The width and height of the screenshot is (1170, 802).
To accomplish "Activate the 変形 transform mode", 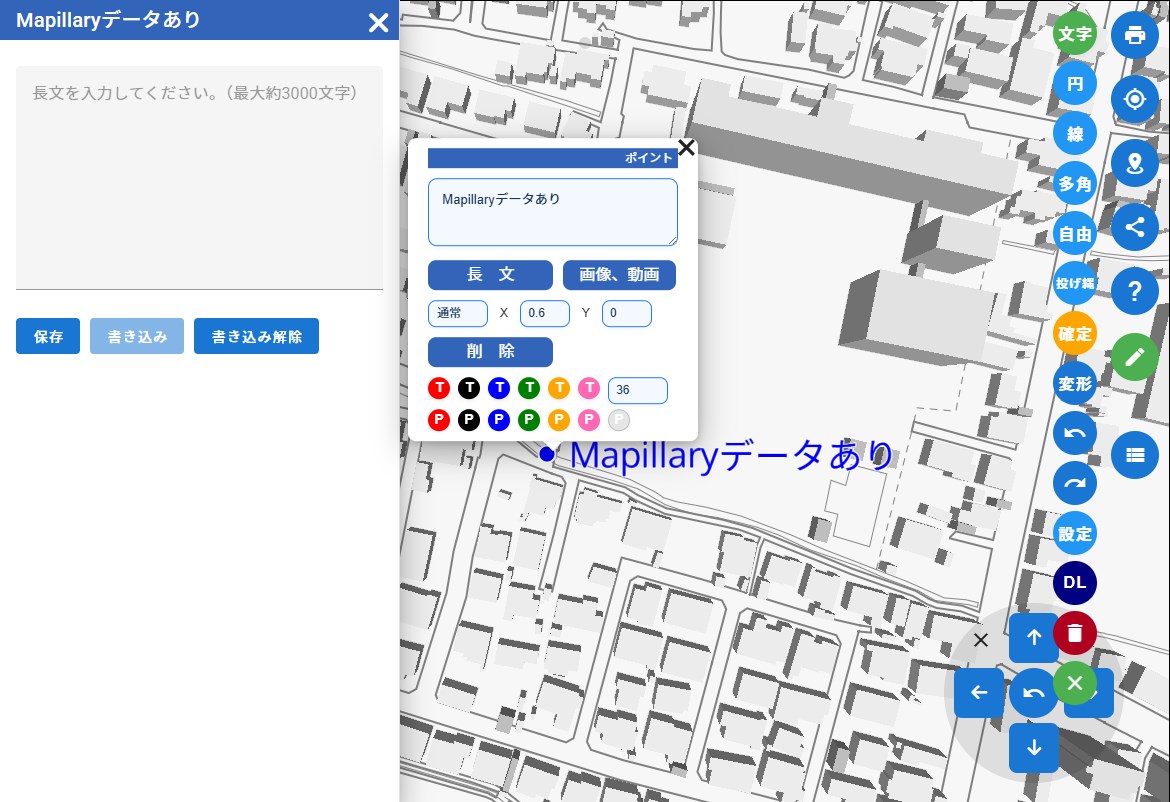I will 1075,384.
